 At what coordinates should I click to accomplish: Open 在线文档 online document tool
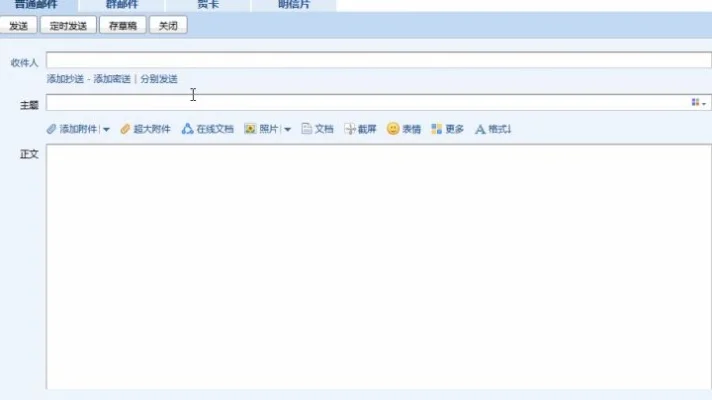(x=187, y=129)
